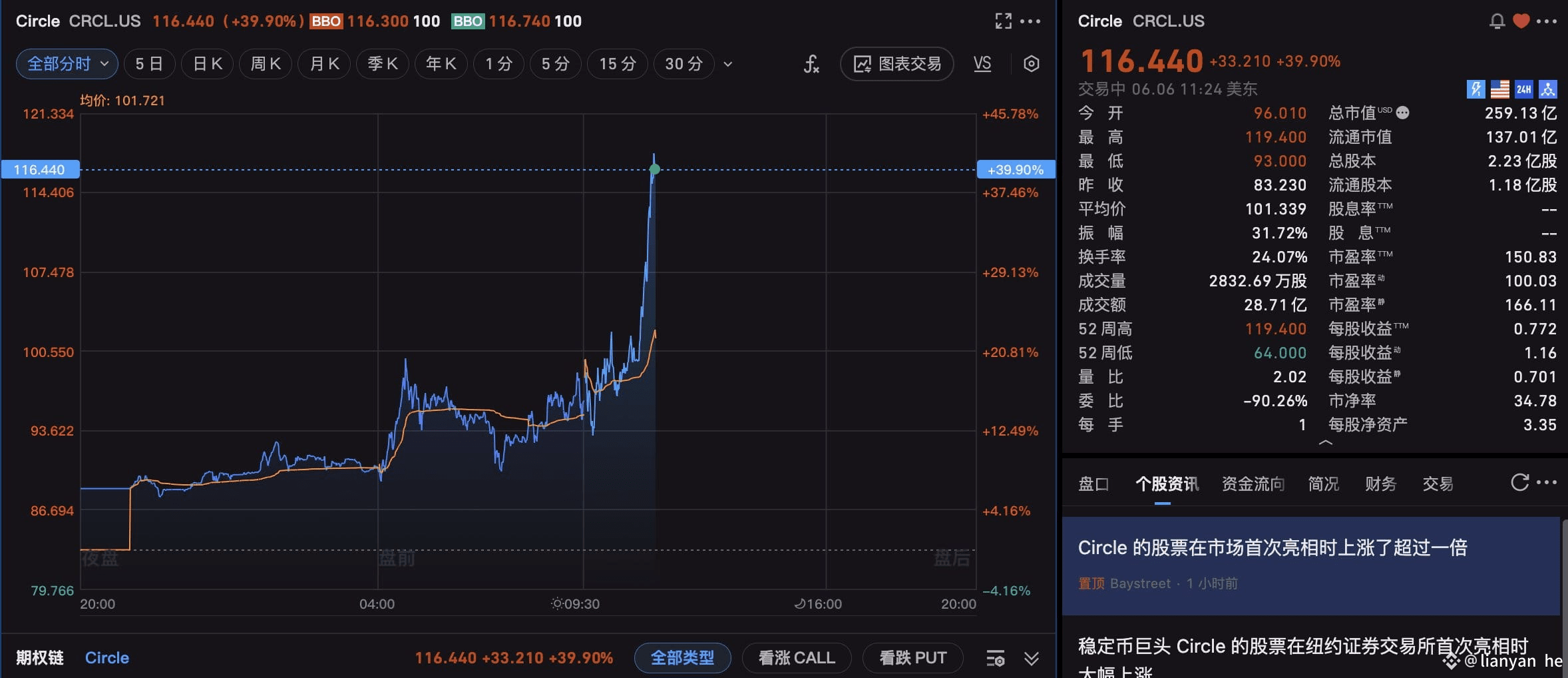Open the 资金流向 tab
This screenshot has height=678, width=1568.
[1253, 484]
